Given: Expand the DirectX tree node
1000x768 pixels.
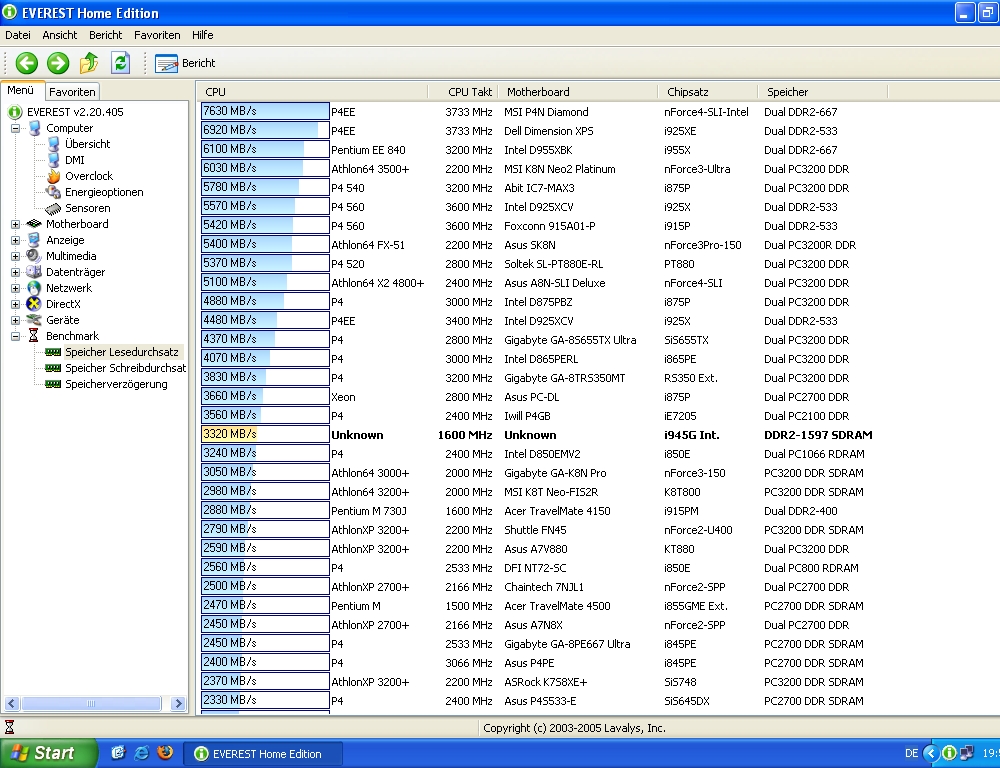Looking at the screenshot, I should [x=15, y=304].
